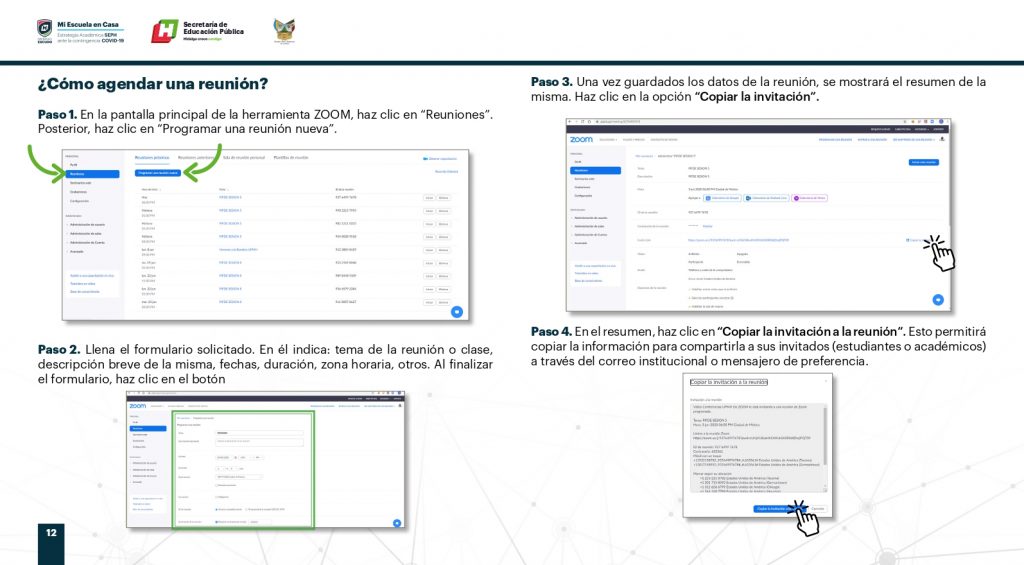Click Copiar la invitación a la reunión button

coord(780,509)
